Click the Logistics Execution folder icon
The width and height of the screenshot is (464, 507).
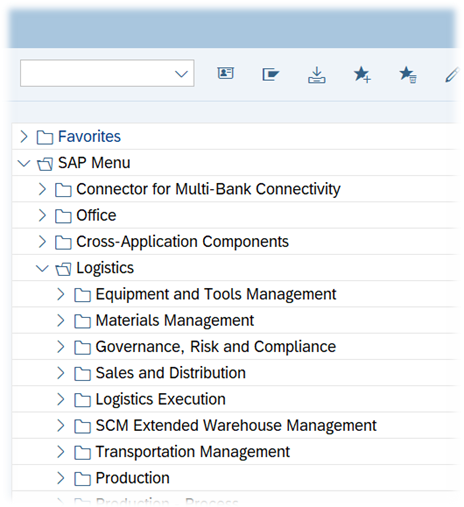click(x=82, y=400)
